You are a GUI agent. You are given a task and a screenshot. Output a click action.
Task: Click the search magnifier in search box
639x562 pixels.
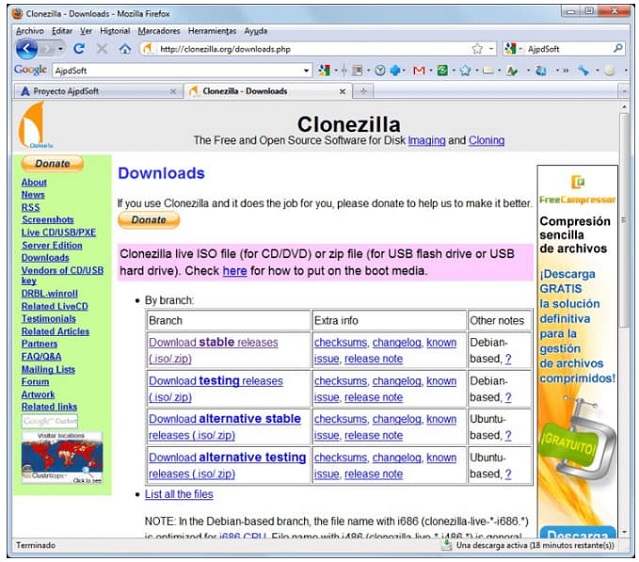point(617,48)
